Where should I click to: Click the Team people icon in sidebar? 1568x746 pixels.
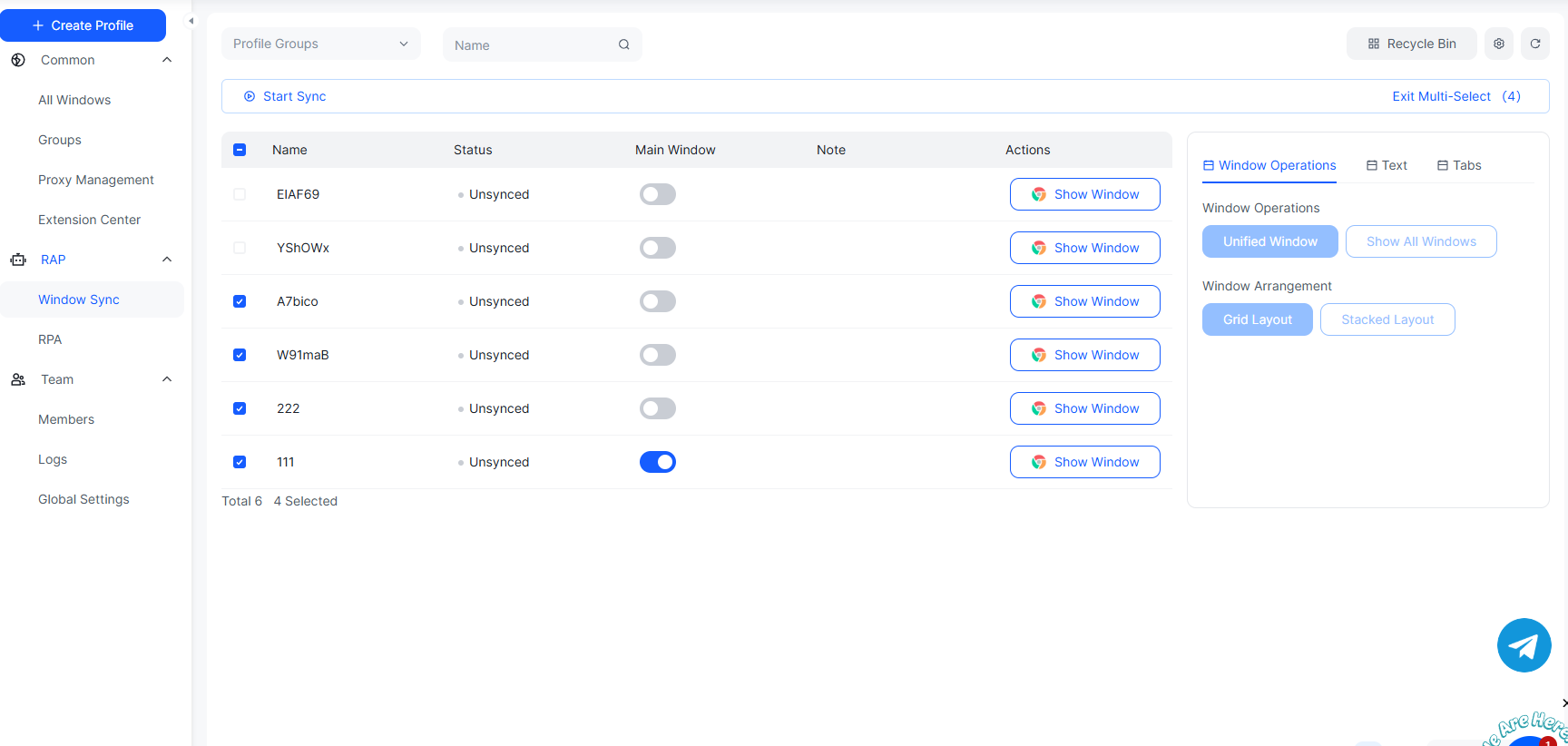pos(18,379)
